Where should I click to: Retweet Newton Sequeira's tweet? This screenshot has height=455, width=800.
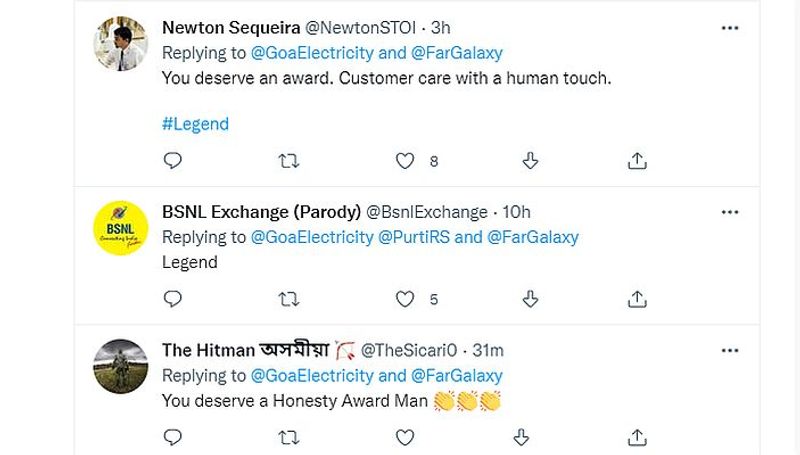[288, 160]
